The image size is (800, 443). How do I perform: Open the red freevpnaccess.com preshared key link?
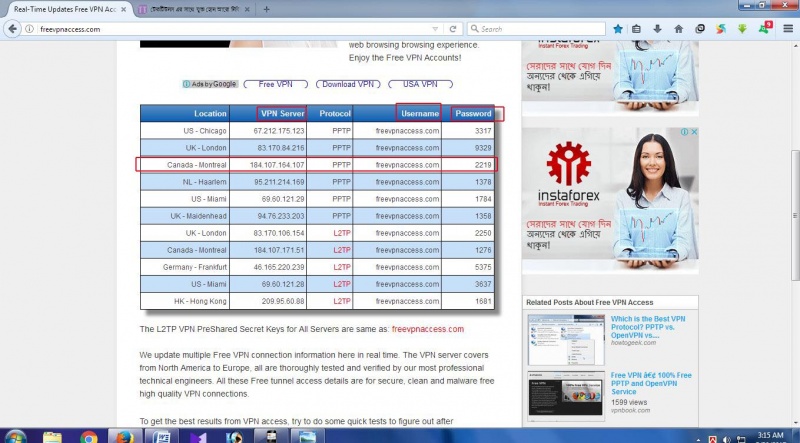click(x=428, y=329)
